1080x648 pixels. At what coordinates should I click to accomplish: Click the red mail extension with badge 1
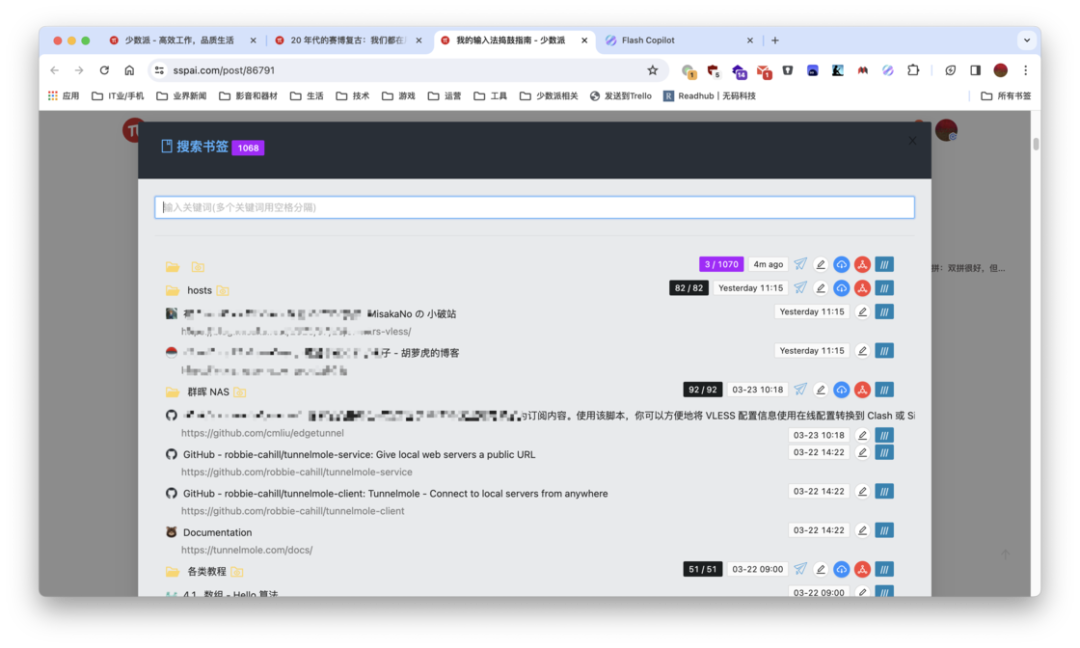click(x=763, y=71)
